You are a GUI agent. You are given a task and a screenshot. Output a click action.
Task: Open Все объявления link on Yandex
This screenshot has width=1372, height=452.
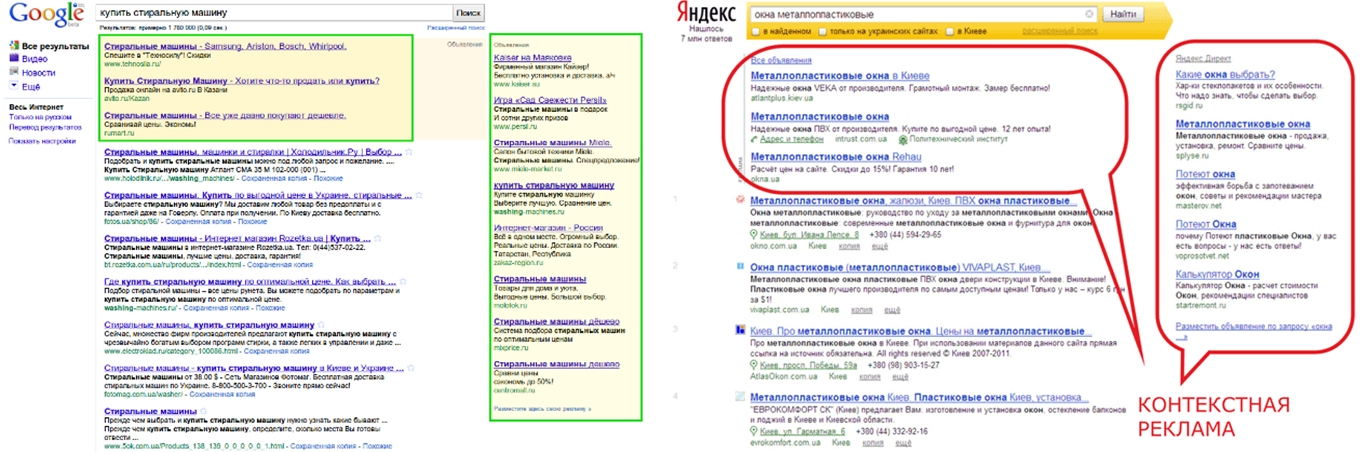click(779, 61)
